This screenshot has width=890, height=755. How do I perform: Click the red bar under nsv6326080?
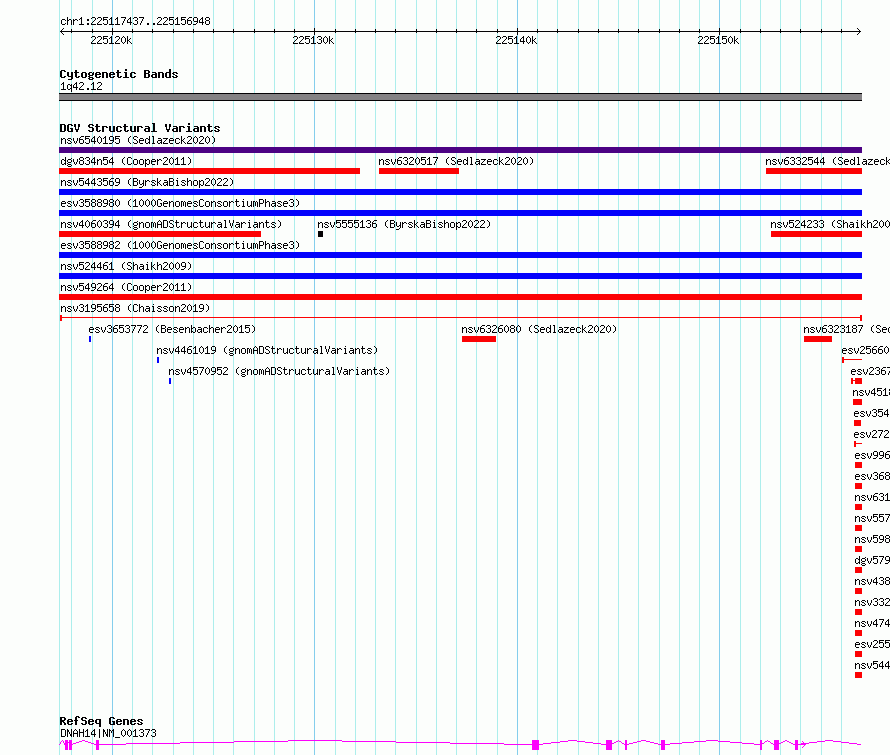tap(478, 339)
